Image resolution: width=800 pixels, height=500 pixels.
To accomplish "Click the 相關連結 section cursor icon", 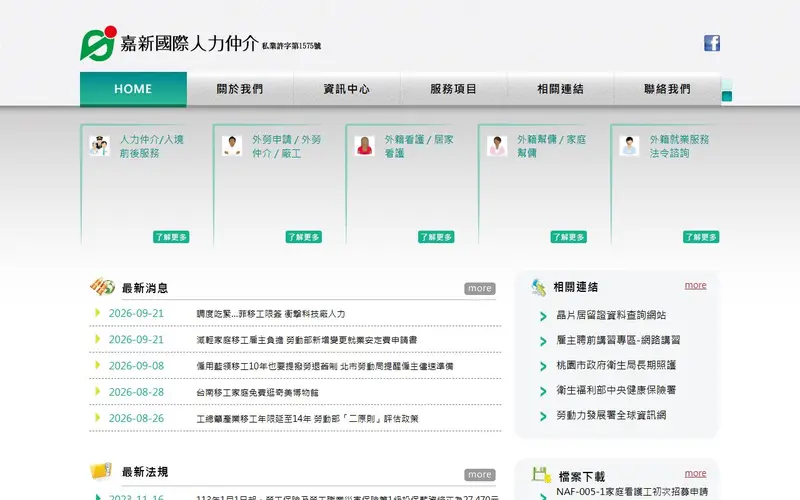I will pos(538,287).
